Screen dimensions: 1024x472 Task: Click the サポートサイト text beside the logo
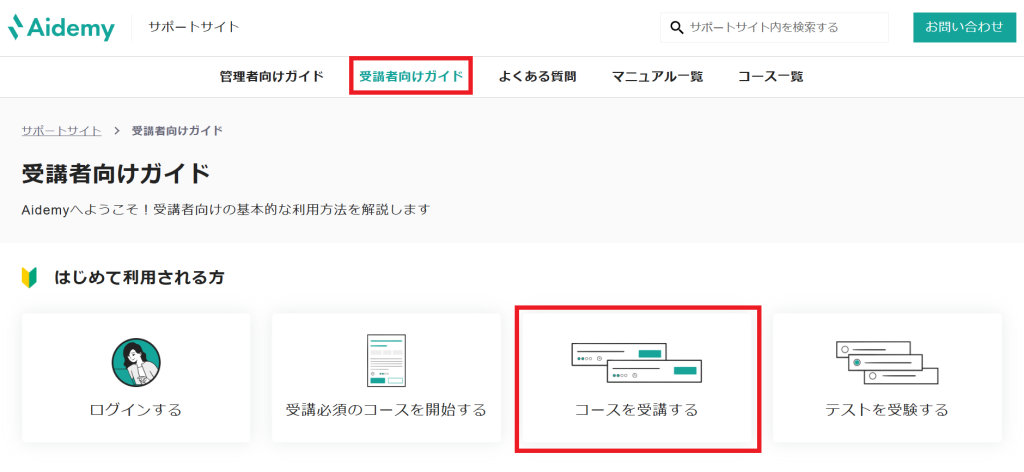click(x=194, y=27)
